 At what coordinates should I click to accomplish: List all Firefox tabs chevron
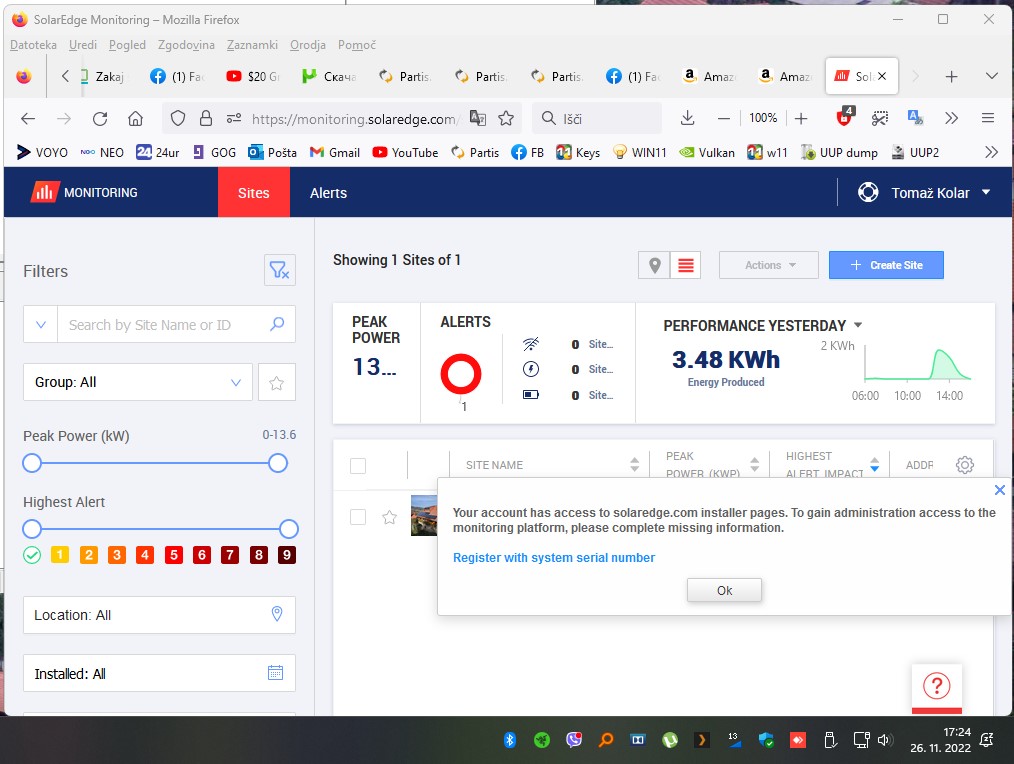tap(991, 76)
